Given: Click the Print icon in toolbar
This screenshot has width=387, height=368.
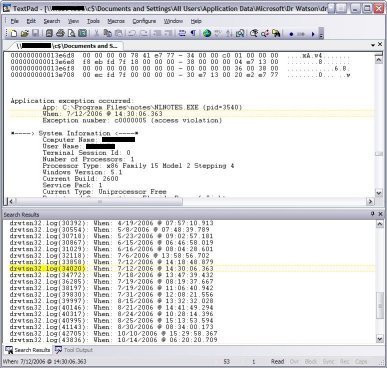Looking at the screenshot, I should point(60,33).
